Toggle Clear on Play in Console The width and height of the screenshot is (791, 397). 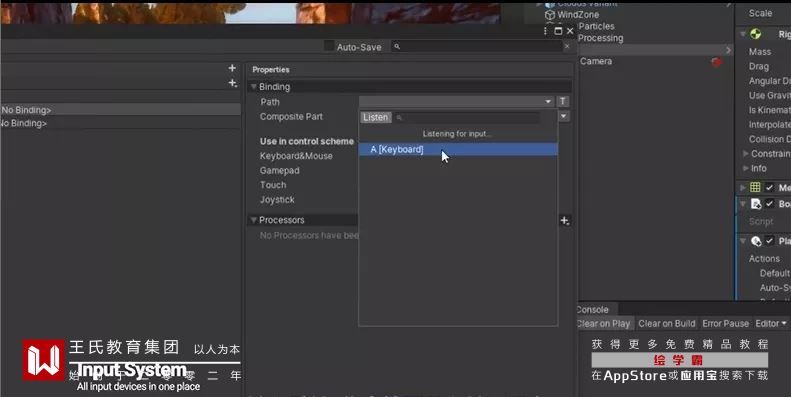tap(604, 323)
